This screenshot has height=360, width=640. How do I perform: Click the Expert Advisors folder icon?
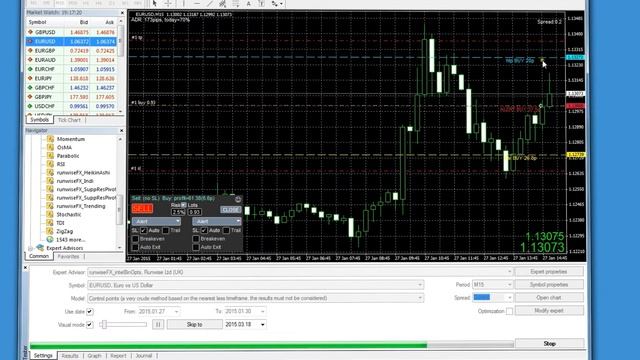coord(40,248)
